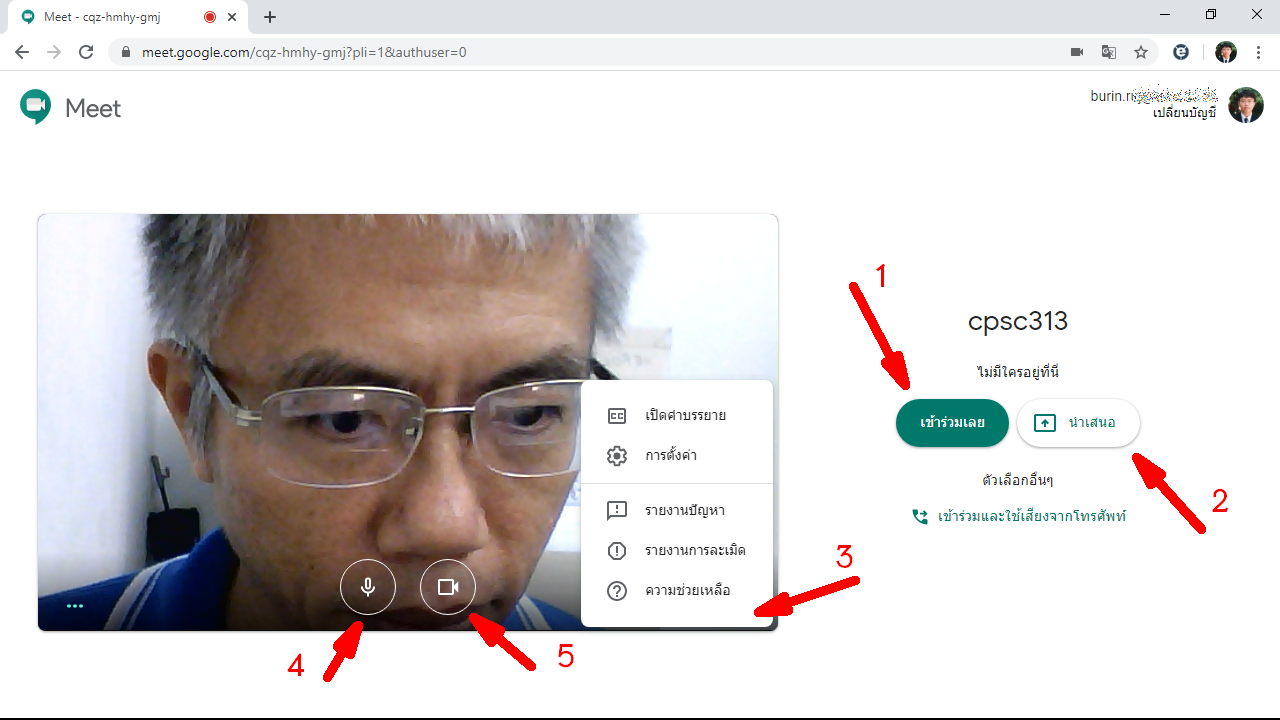
Task: Click the Present button with screen icon
Action: tap(1078, 423)
